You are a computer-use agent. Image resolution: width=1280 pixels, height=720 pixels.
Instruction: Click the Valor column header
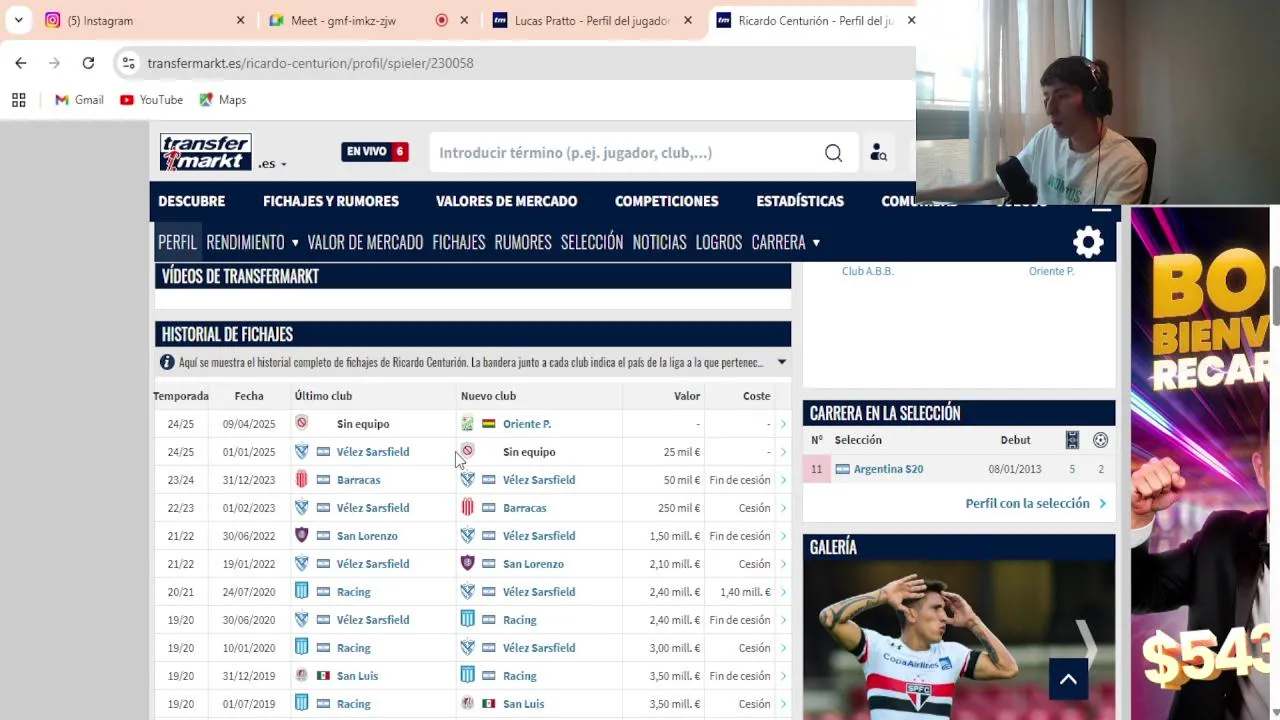pos(686,396)
